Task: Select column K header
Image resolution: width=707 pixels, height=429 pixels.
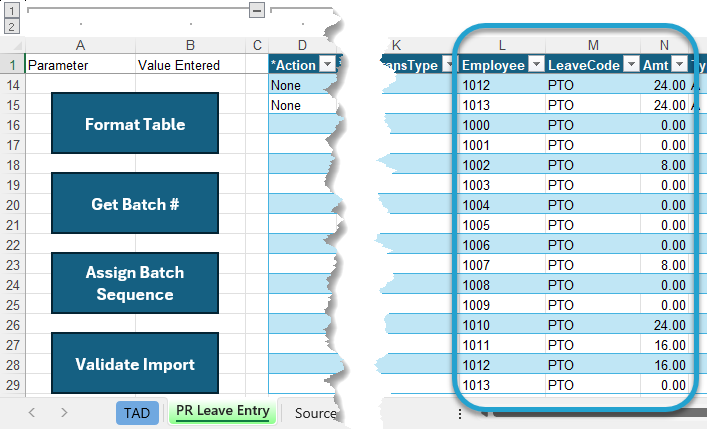Action: pos(397,45)
